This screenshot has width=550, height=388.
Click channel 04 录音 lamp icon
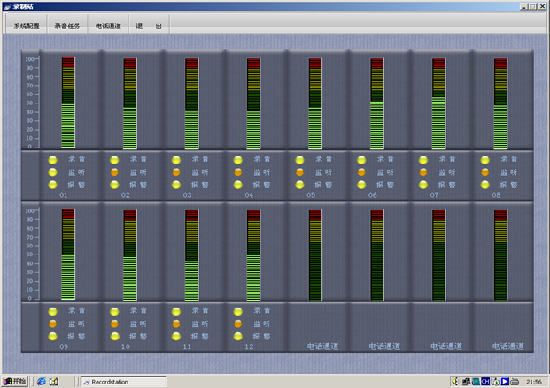pyautogui.click(x=238, y=160)
